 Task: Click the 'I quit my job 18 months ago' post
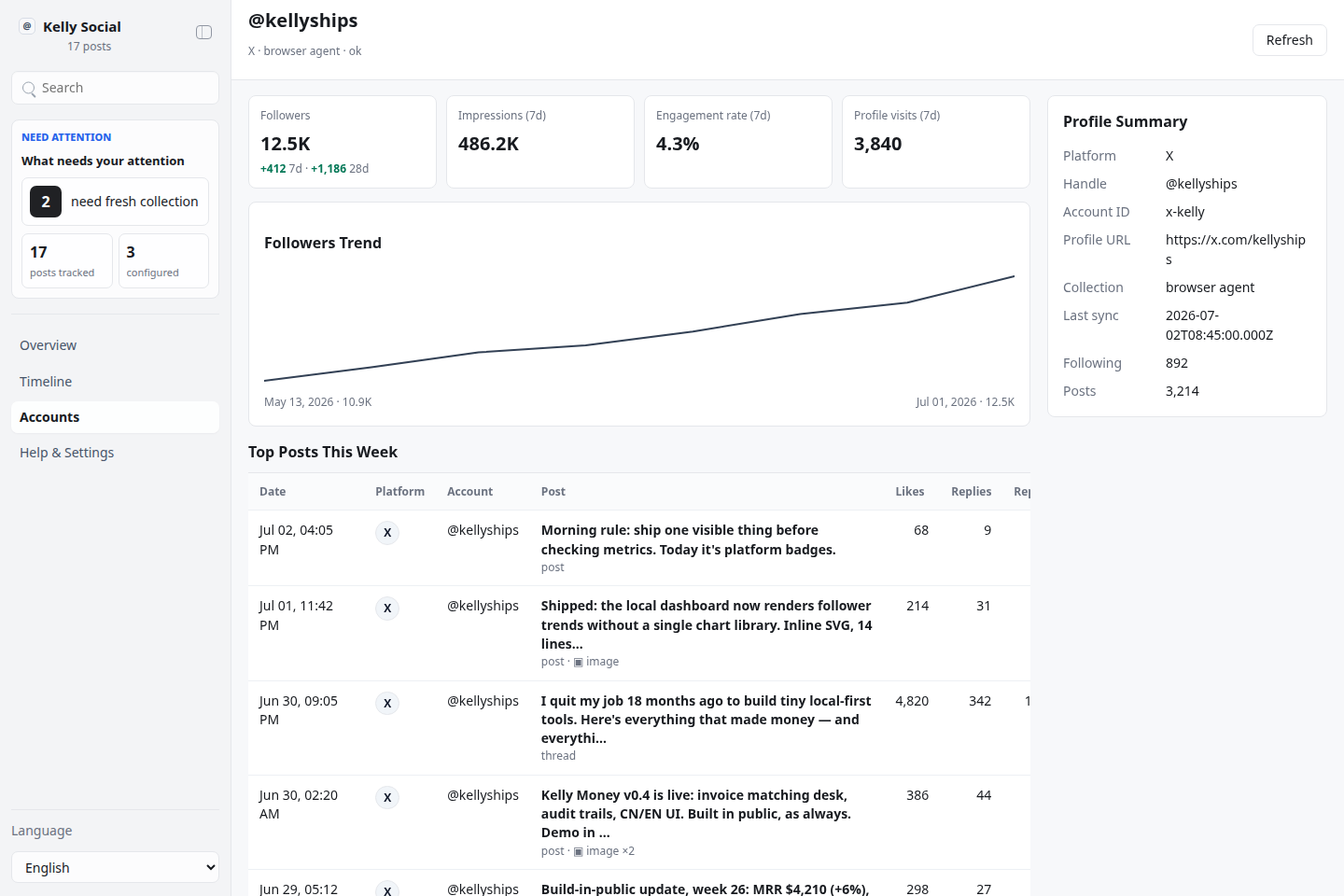[x=707, y=720]
